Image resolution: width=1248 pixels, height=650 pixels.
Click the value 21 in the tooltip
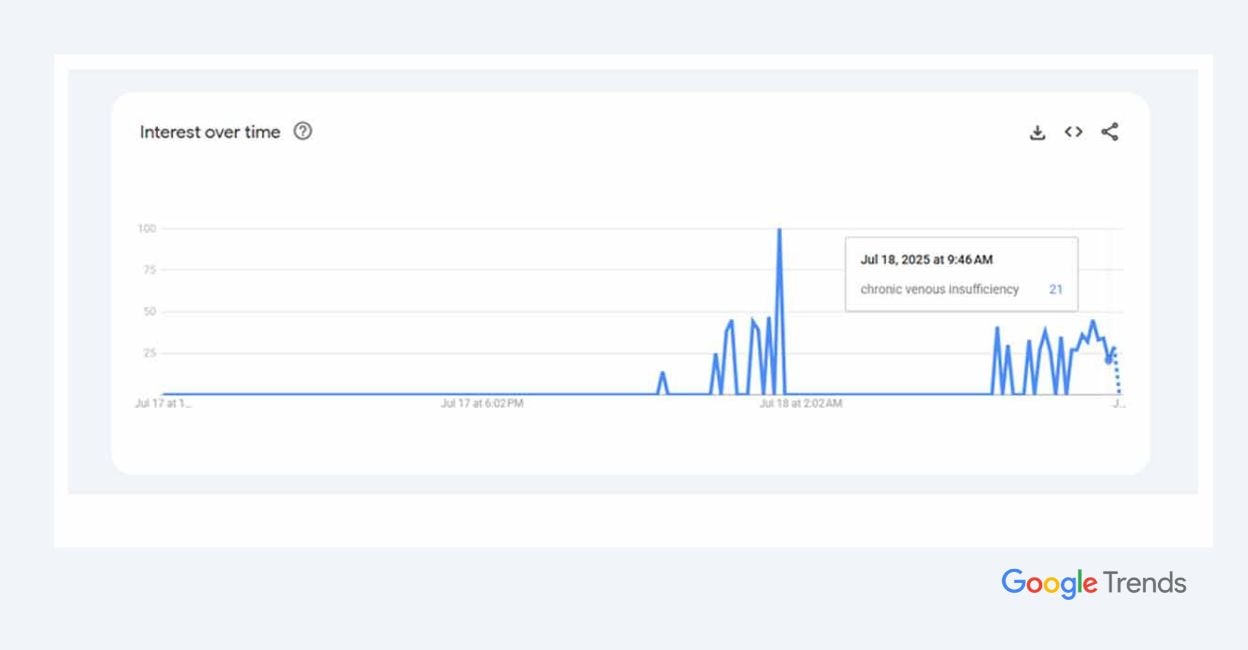coord(1056,289)
